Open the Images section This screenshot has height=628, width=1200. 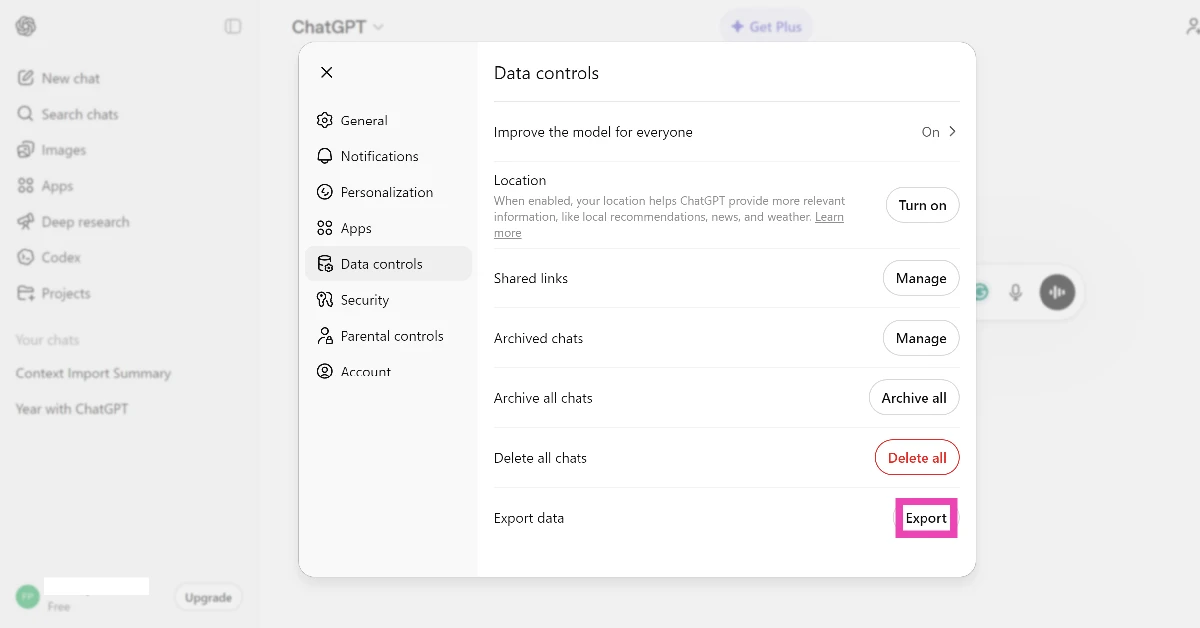click(62, 149)
